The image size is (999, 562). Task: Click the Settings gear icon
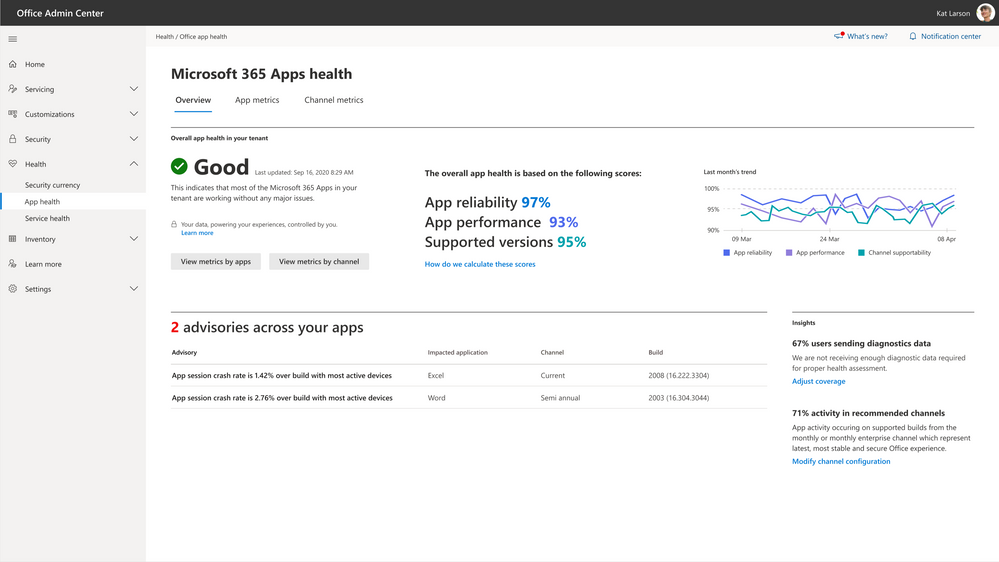(13, 289)
